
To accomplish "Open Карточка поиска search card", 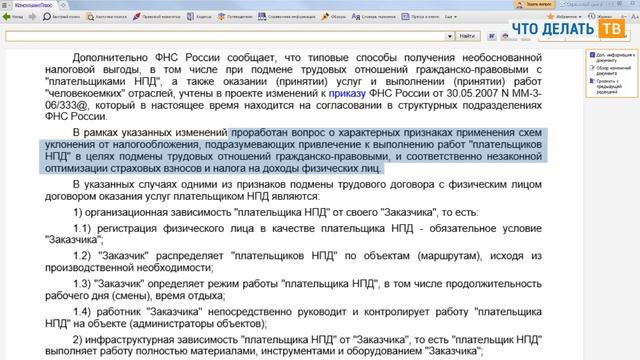I will click(107, 17).
